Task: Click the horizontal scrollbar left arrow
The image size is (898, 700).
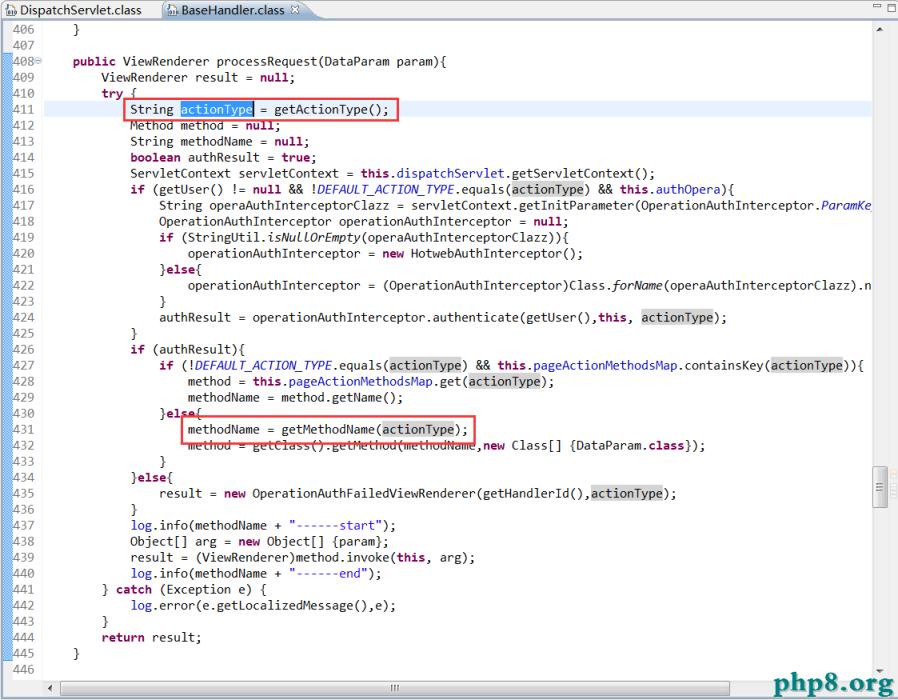Action: pyautogui.click(x=50, y=688)
